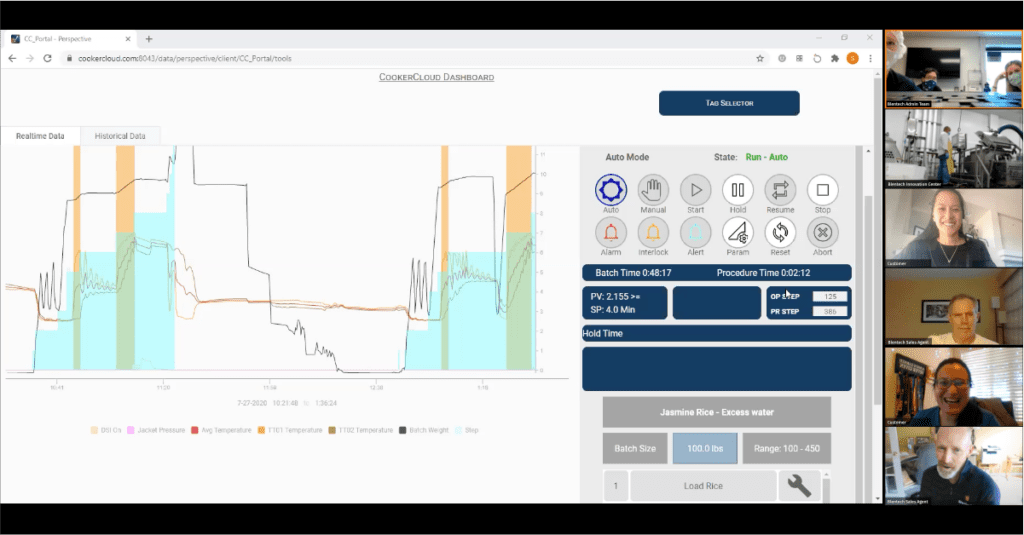The height and width of the screenshot is (535, 1024).
Task: Click the 100.0 lbs batch size field
Action: click(x=702, y=448)
